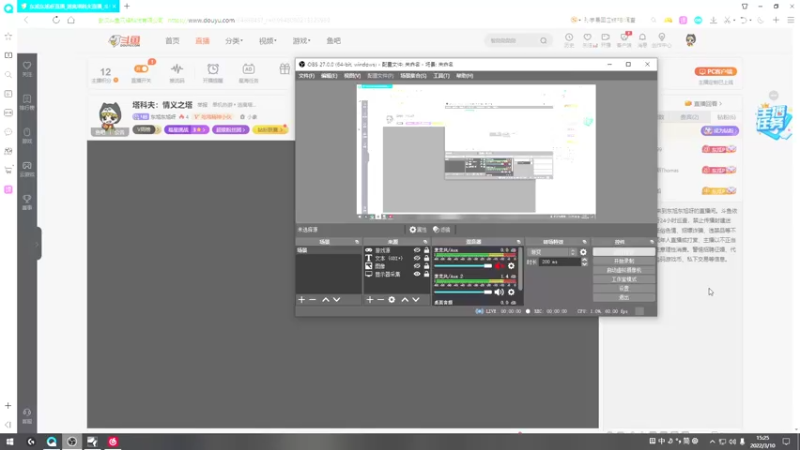This screenshot has height=450, width=800.
Task: Mute Mic/Aux 2 speaker icon
Action: click(x=499, y=292)
